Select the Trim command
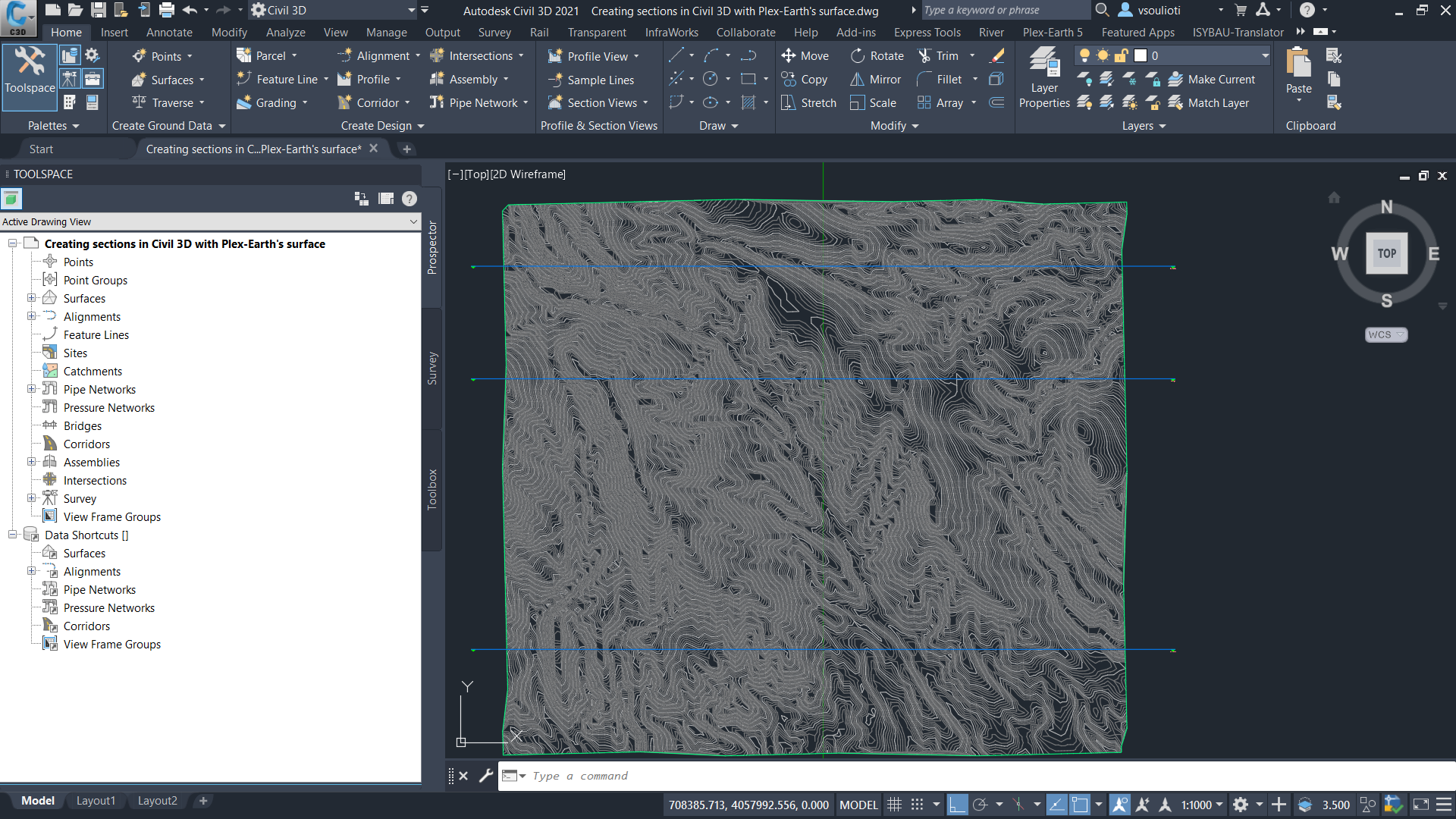 [x=939, y=56]
